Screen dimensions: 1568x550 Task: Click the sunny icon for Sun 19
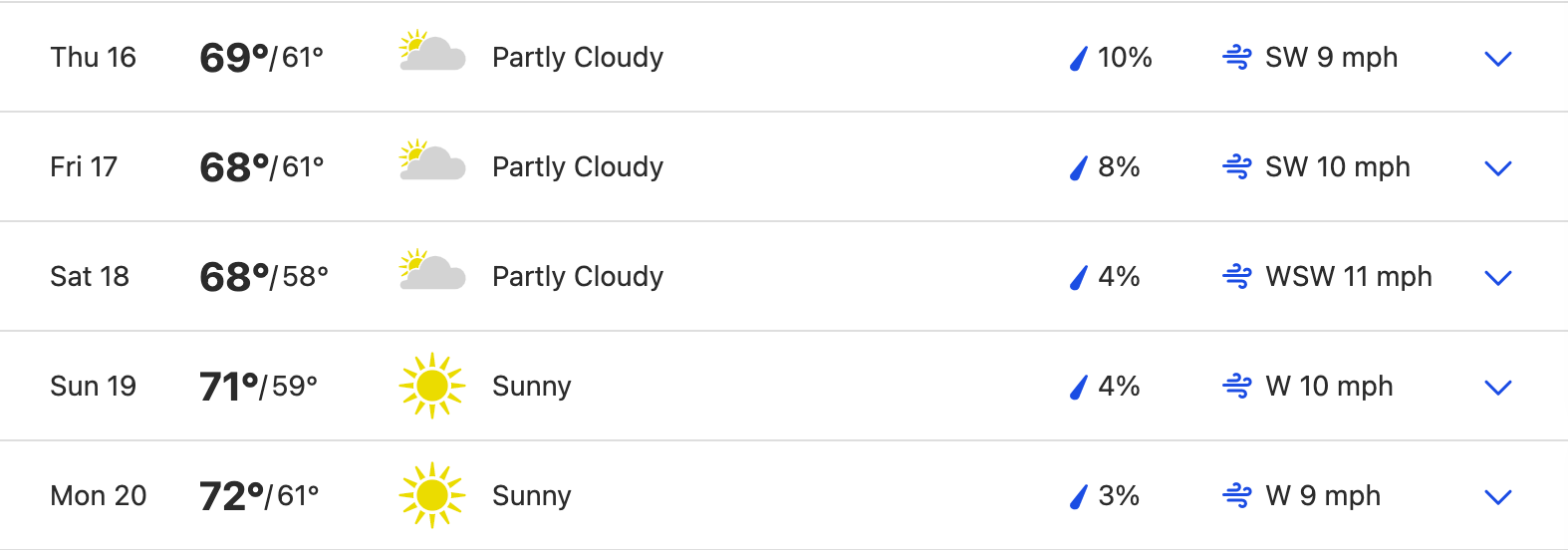(431, 386)
